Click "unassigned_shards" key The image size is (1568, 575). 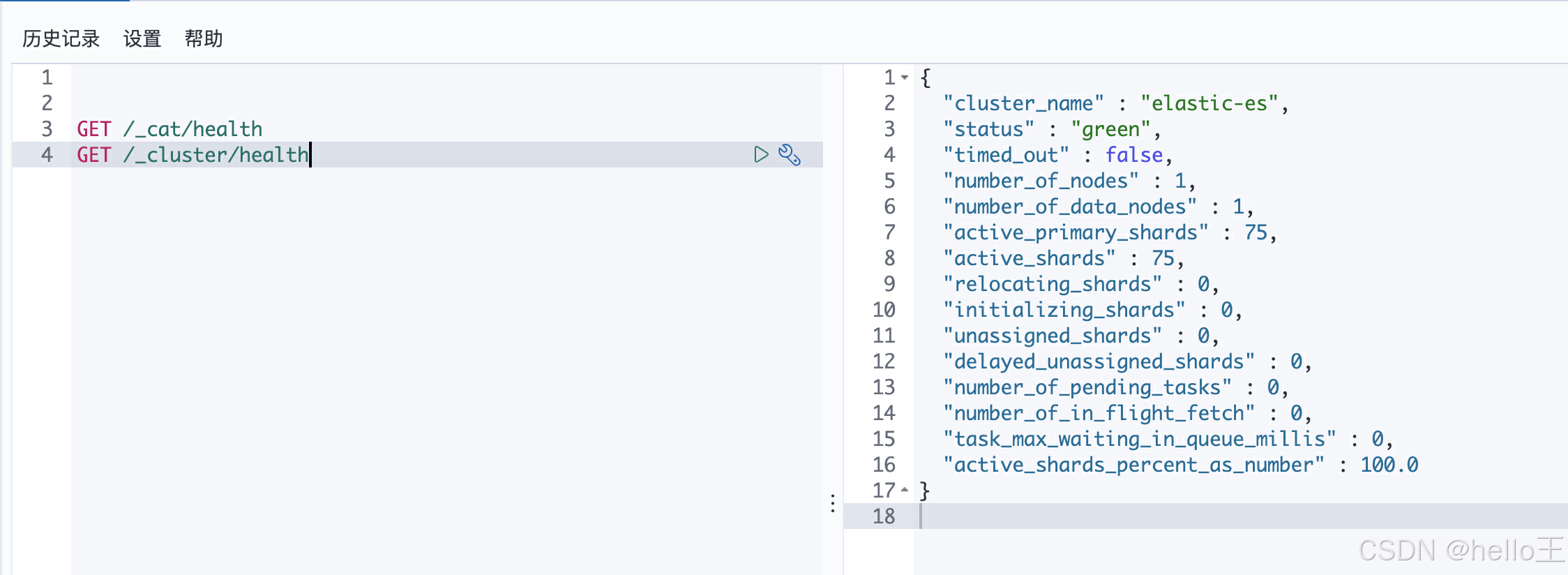[x=1053, y=336]
